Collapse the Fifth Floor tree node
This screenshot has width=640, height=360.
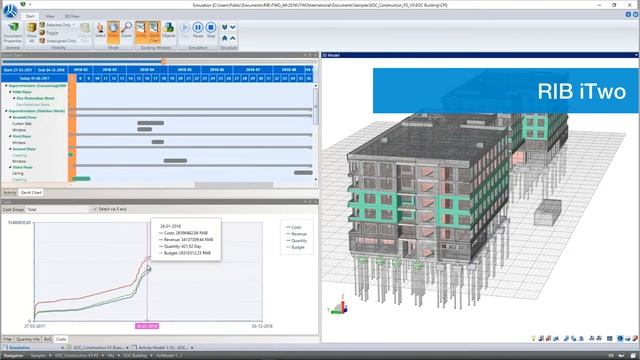10,92
